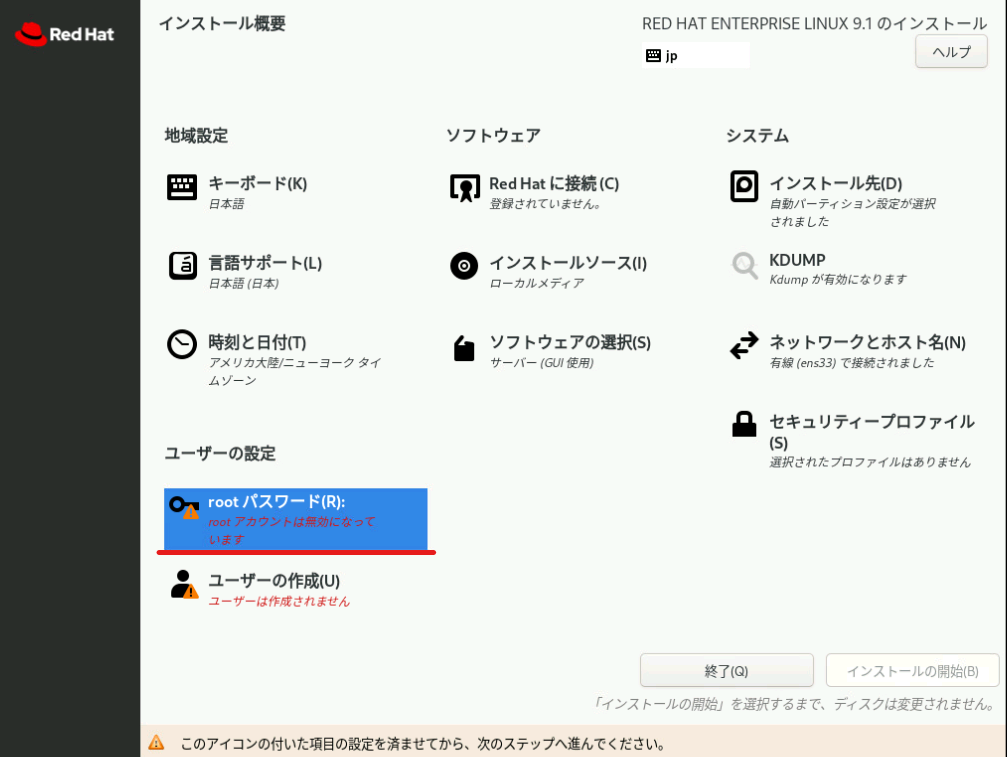This screenshot has height=757, width=1007.
Task: Click the 有線 (ens33) で接続されました status
Action: [x=852, y=363]
